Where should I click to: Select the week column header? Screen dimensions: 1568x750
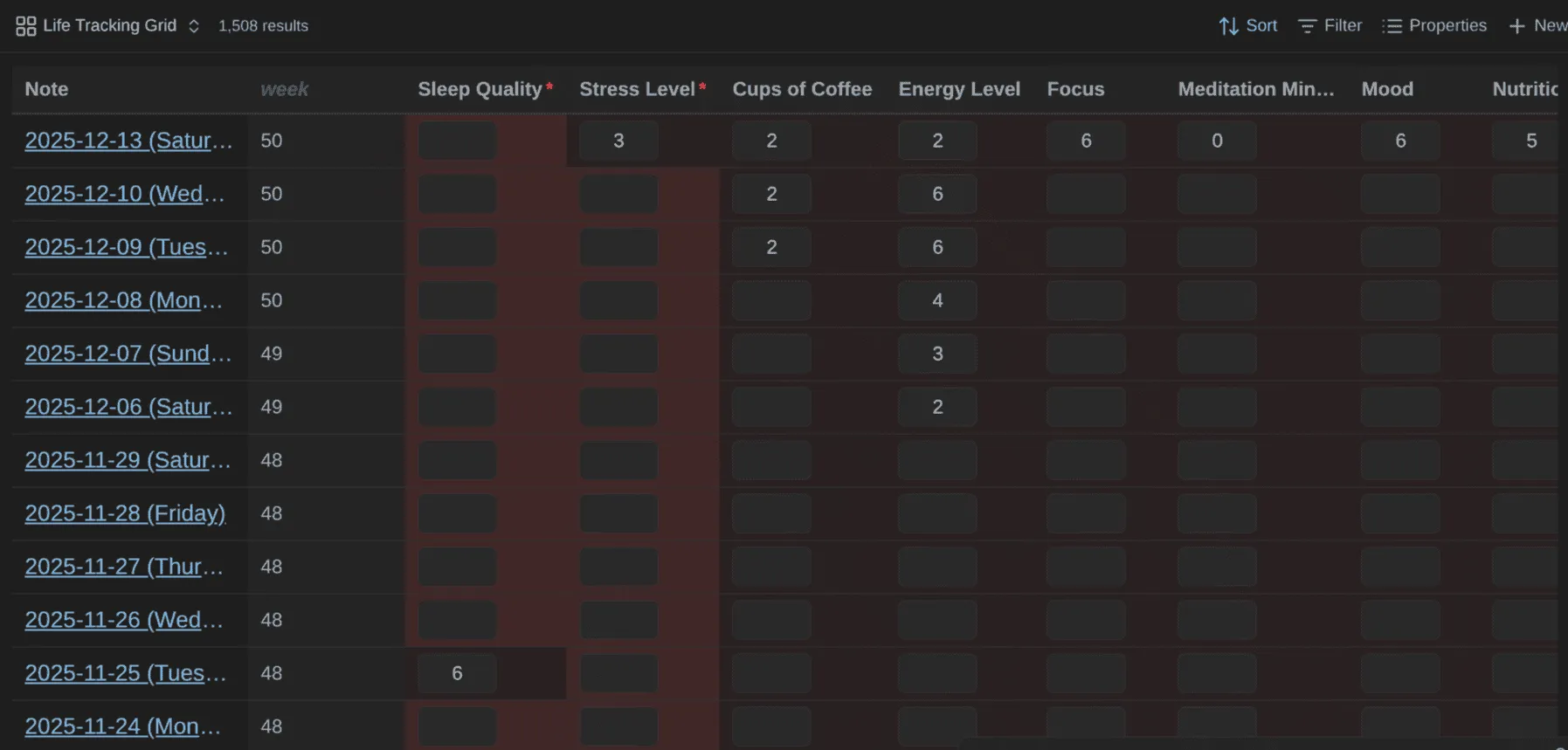(285, 89)
